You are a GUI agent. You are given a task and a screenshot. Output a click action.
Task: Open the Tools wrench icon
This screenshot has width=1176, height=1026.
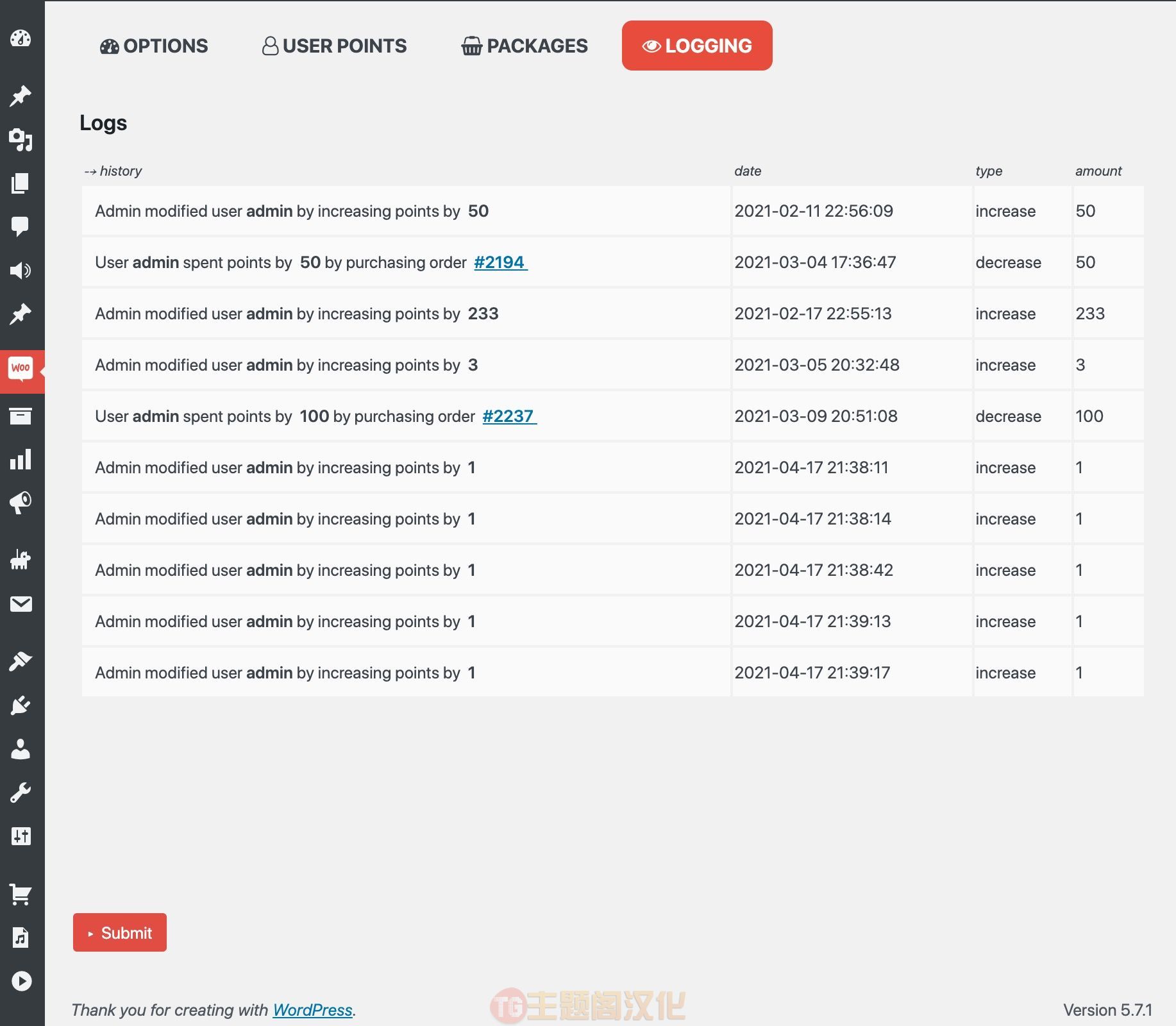[x=21, y=793]
